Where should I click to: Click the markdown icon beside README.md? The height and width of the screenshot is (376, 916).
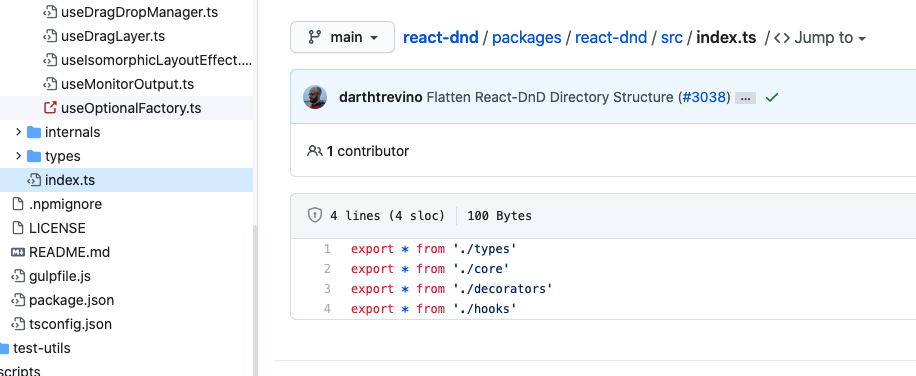pos(18,252)
